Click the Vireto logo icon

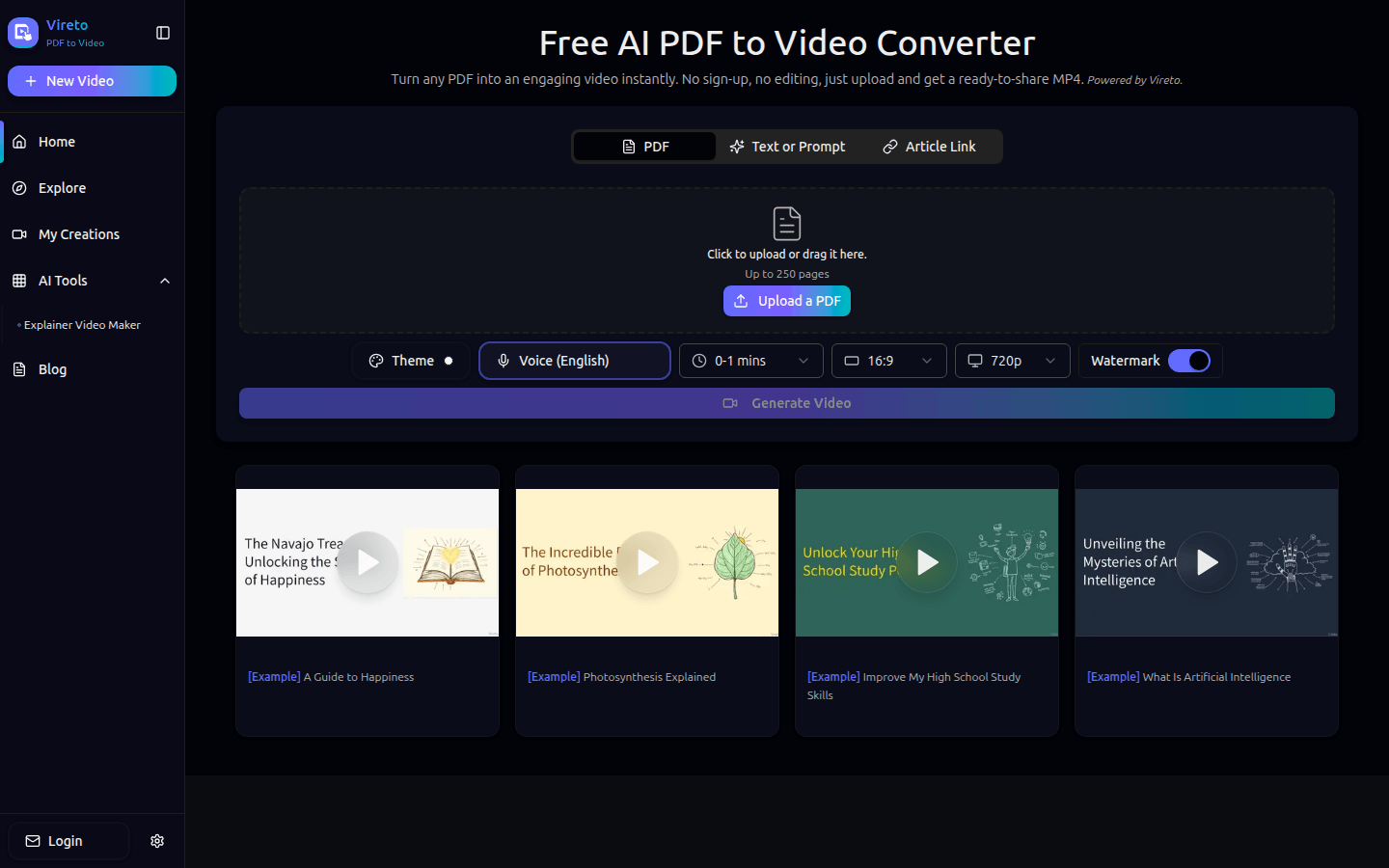point(23,33)
